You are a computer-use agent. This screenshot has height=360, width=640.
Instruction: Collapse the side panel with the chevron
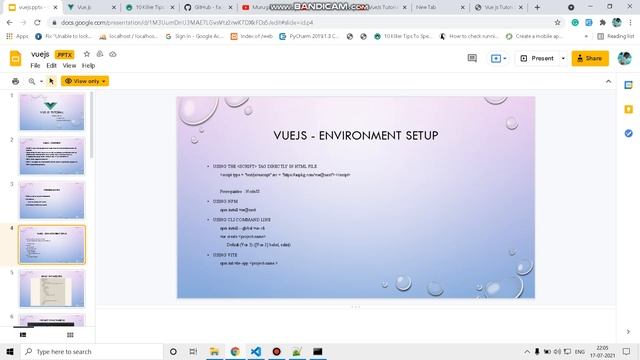pos(628,331)
